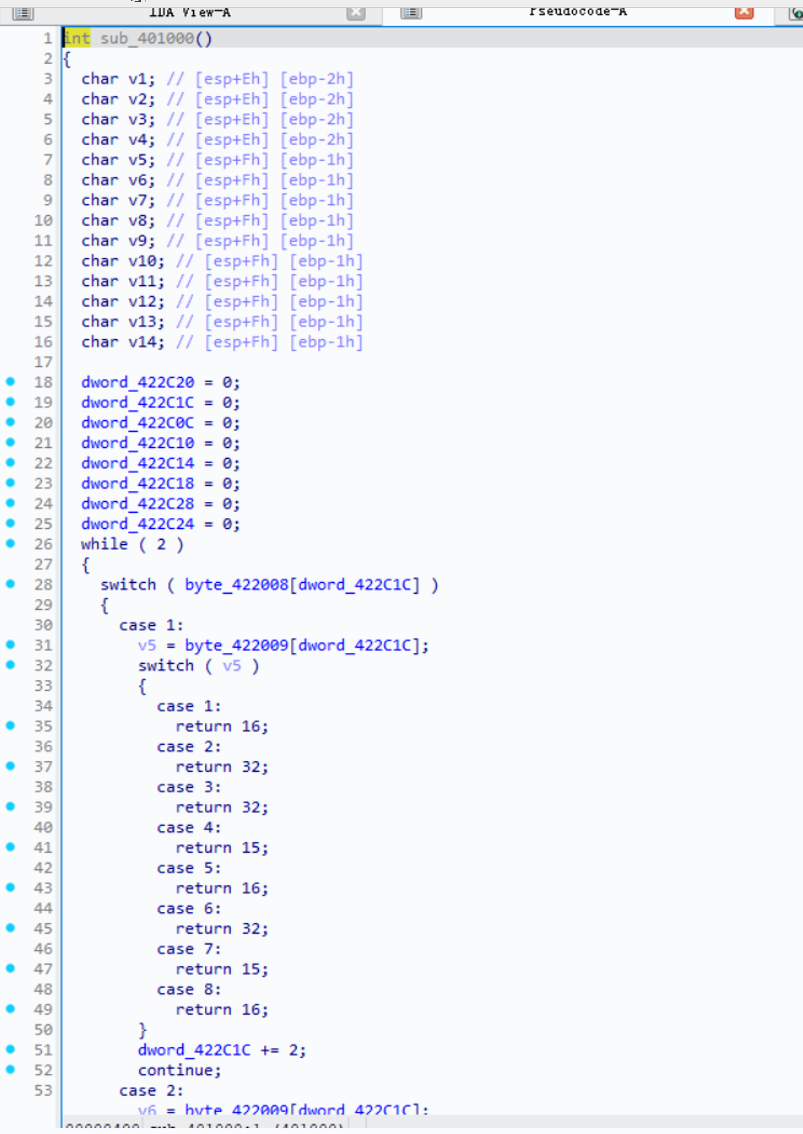
Task: Toggle breakpoint dot on line 52
Action: pyautogui.click(x=10, y=1070)
